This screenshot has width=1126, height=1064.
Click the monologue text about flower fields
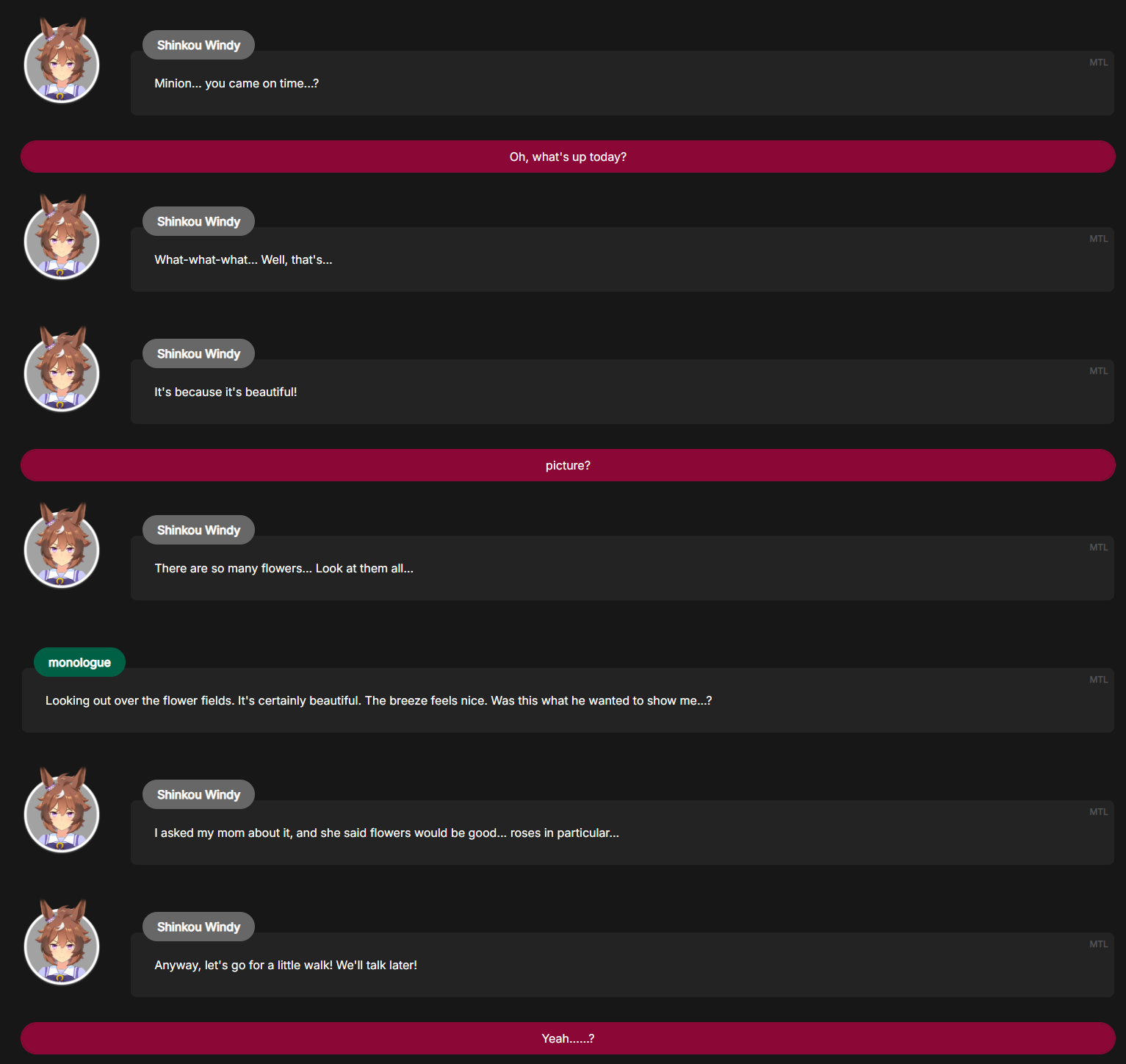378,700
